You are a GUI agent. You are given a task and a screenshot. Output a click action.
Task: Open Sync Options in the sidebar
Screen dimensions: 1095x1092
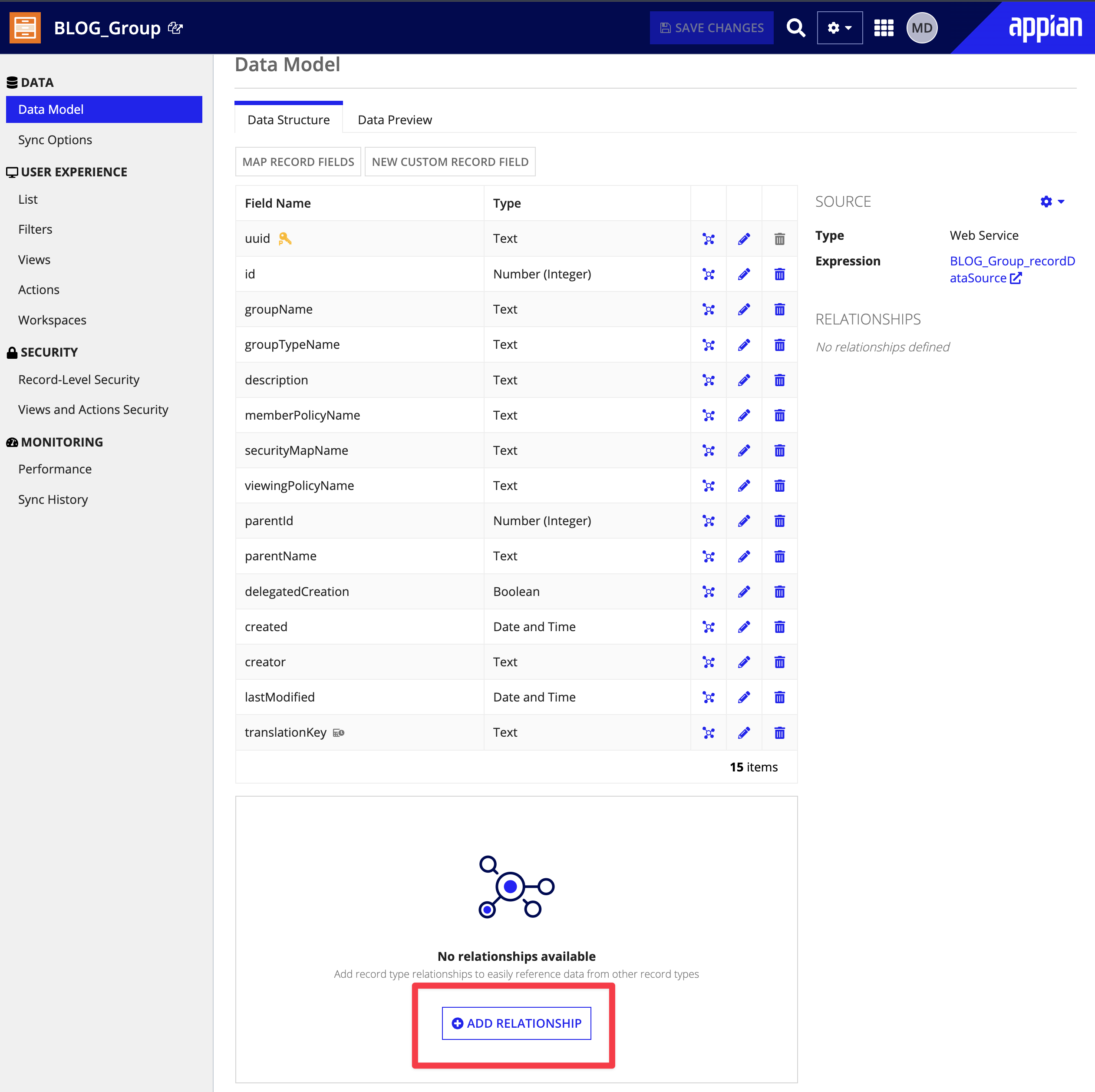55,140
